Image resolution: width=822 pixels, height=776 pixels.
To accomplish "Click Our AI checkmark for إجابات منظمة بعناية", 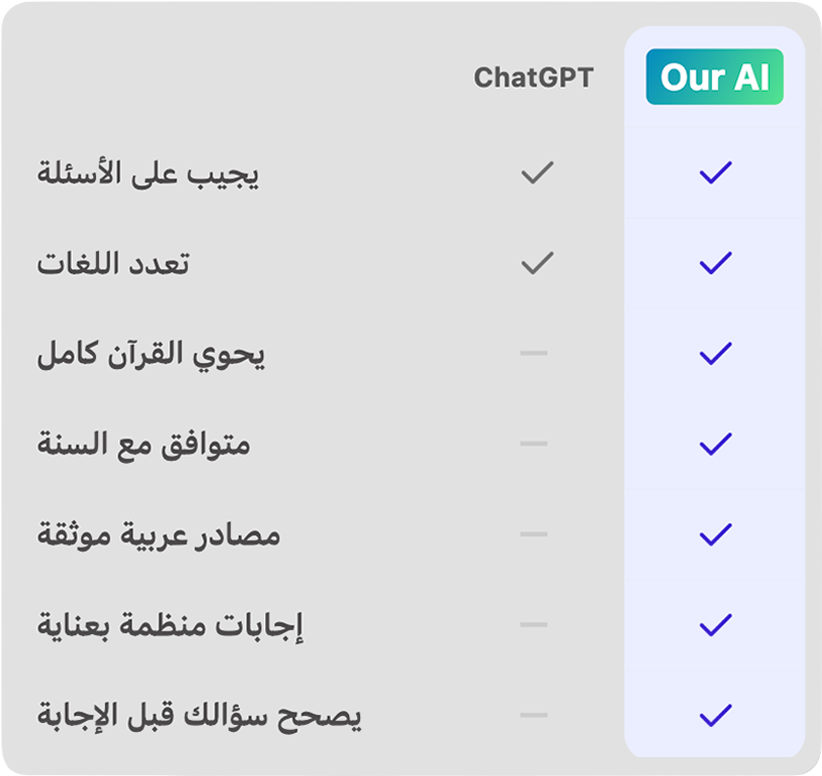I will pyautogui.click(x=716, y=625).
